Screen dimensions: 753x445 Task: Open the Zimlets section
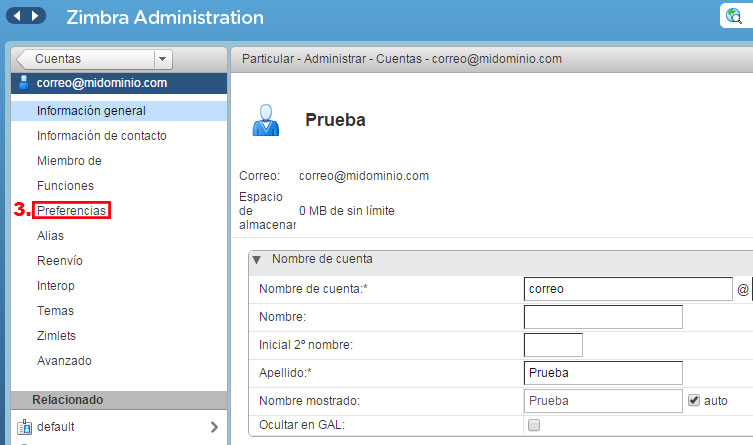[x=56, y=336]
